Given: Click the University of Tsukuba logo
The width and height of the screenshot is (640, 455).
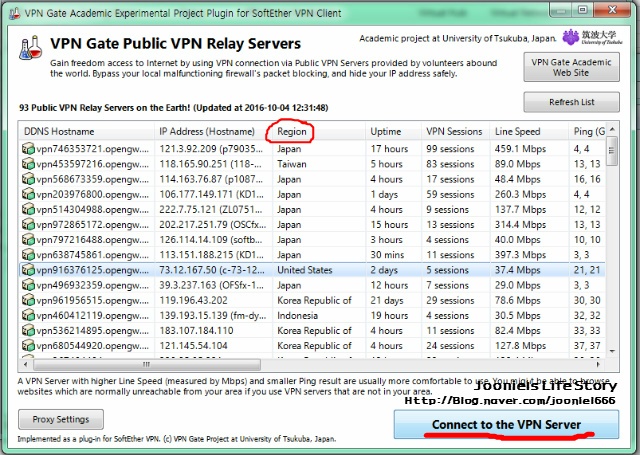Looking at the screenshot, I should [592, 37].
